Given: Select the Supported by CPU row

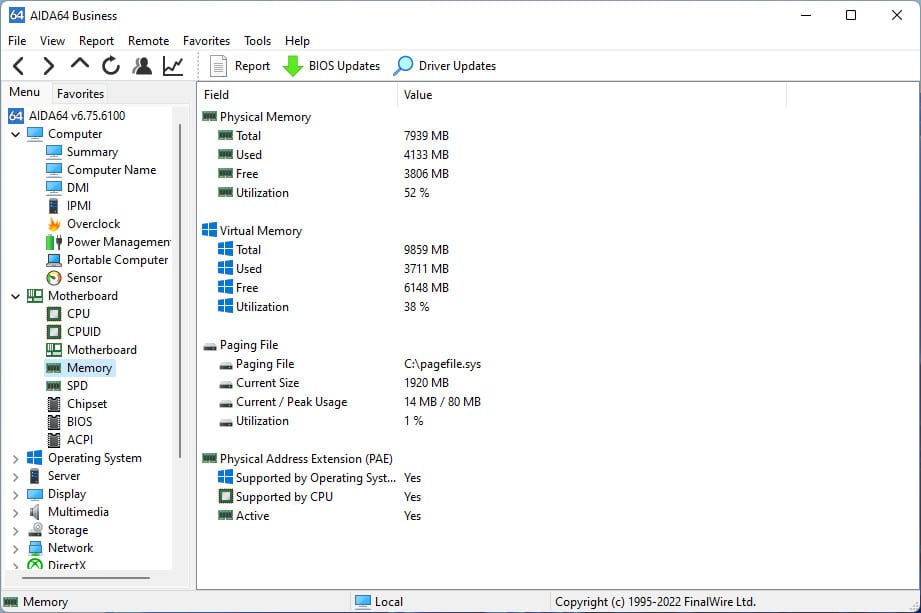Looking at the screenshot, I should click(320, 497).
